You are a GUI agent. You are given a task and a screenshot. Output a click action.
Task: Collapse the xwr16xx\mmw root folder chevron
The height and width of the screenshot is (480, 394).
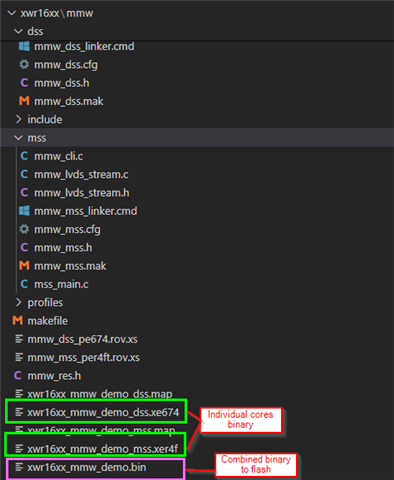click(12, 13)
